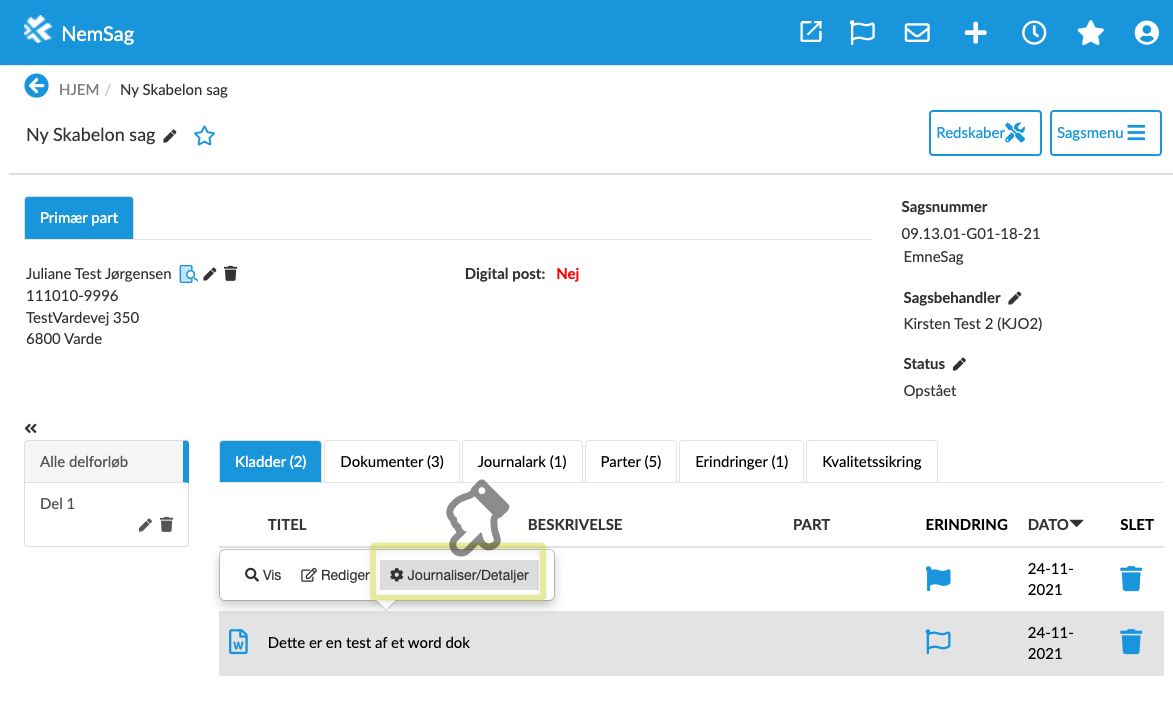1173x701 pixels.
Task: Click the back arrow beside HJEM
Action: pos(36,87)
